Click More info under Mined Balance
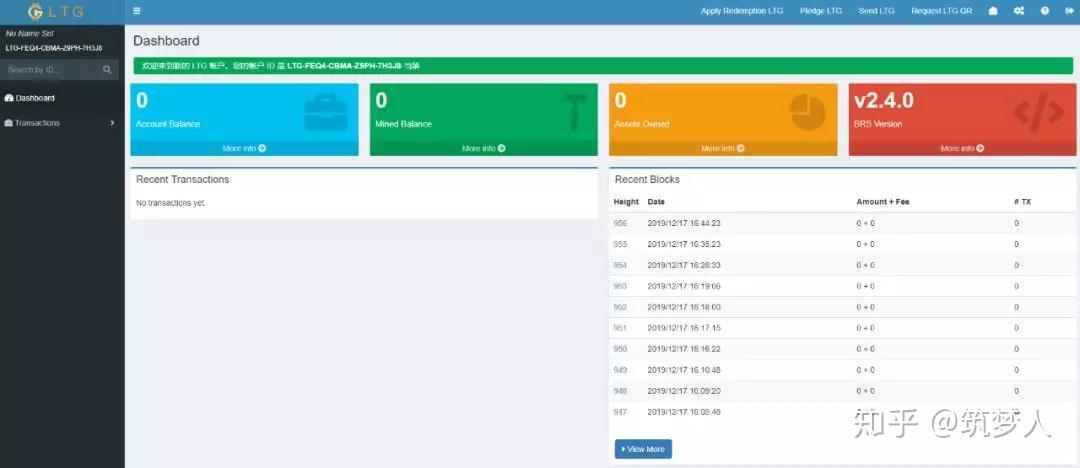 pos(484,148)
